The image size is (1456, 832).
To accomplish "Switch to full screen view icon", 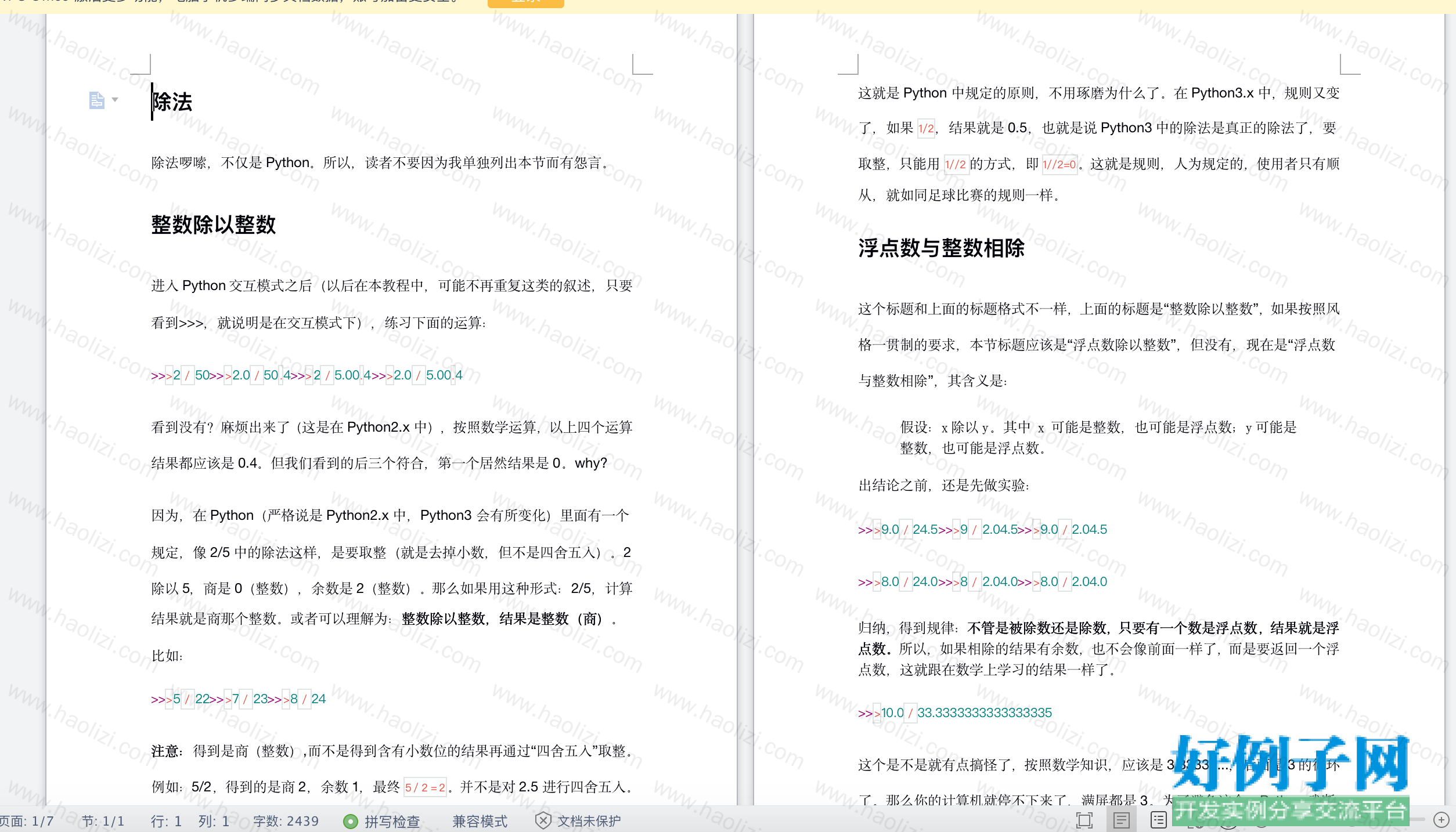I will click(1084, 820).
